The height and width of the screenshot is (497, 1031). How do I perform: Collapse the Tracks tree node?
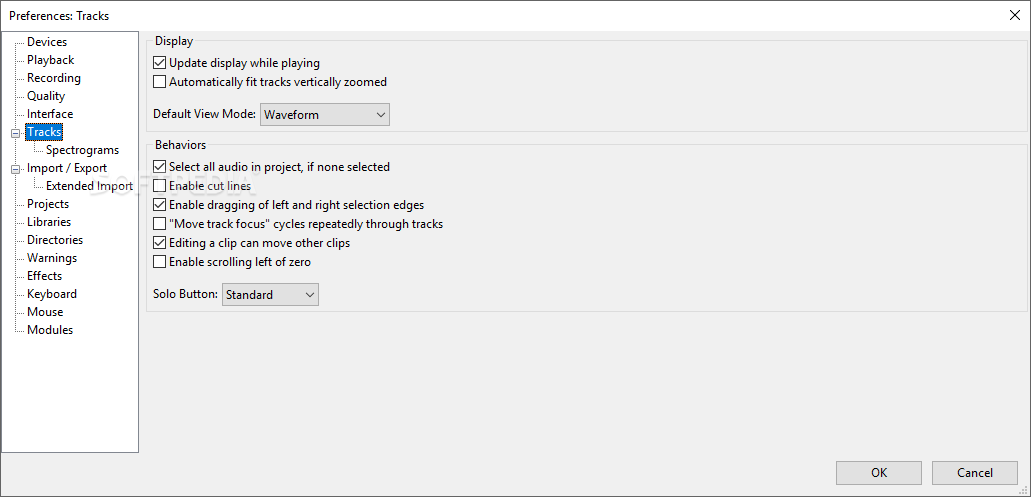coord(16,133)
